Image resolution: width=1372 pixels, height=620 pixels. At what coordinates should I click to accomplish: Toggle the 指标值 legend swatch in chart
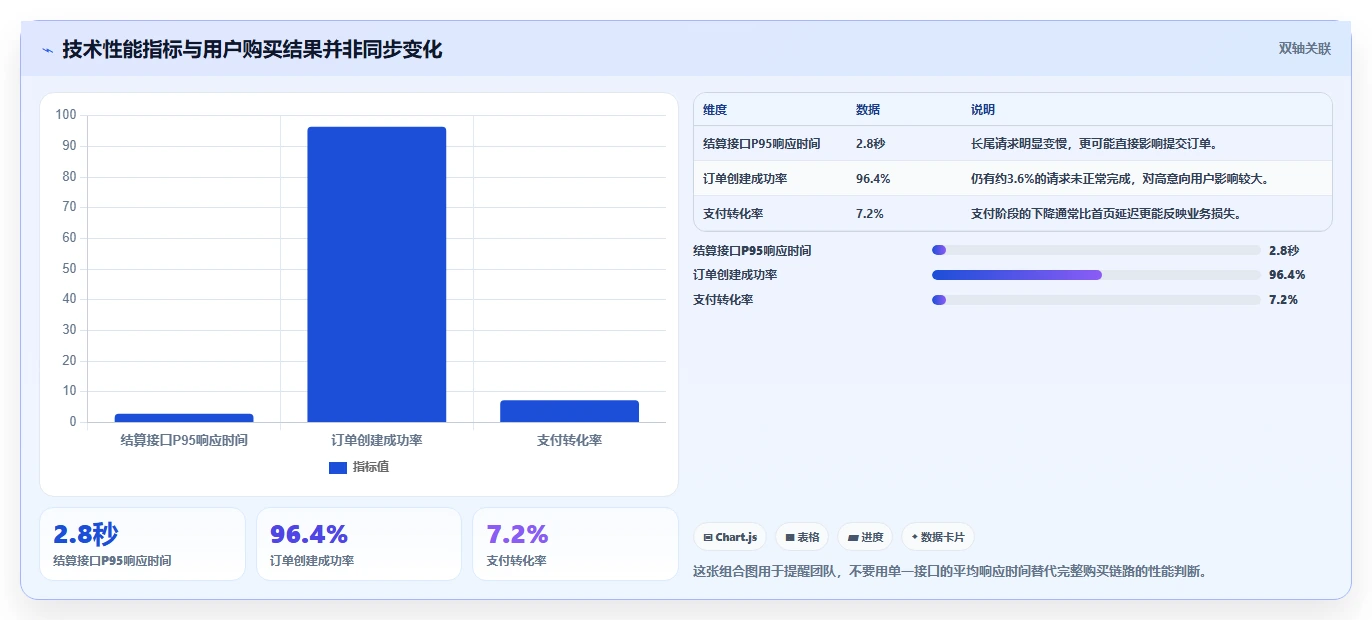pos(338,467)
